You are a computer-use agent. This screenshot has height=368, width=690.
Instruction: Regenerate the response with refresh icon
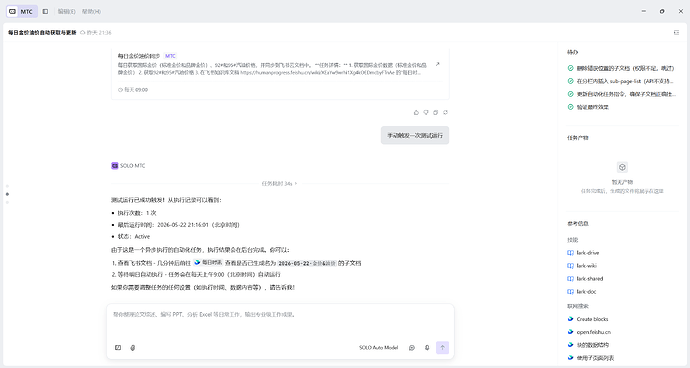click(x=445, y=113)
